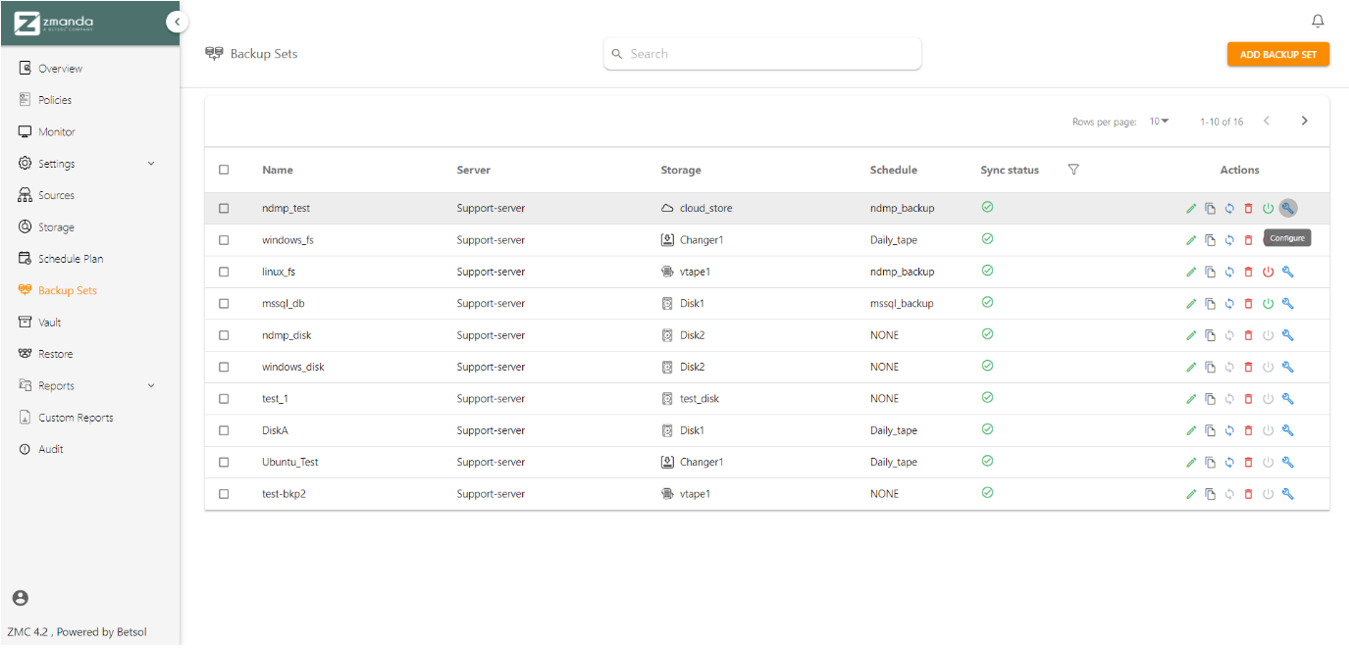Tick the linux_fs row checkbox
Image resolution: width=1349 pixels, height=649 pixels.
pyautogui.click(x=224, y=272)
